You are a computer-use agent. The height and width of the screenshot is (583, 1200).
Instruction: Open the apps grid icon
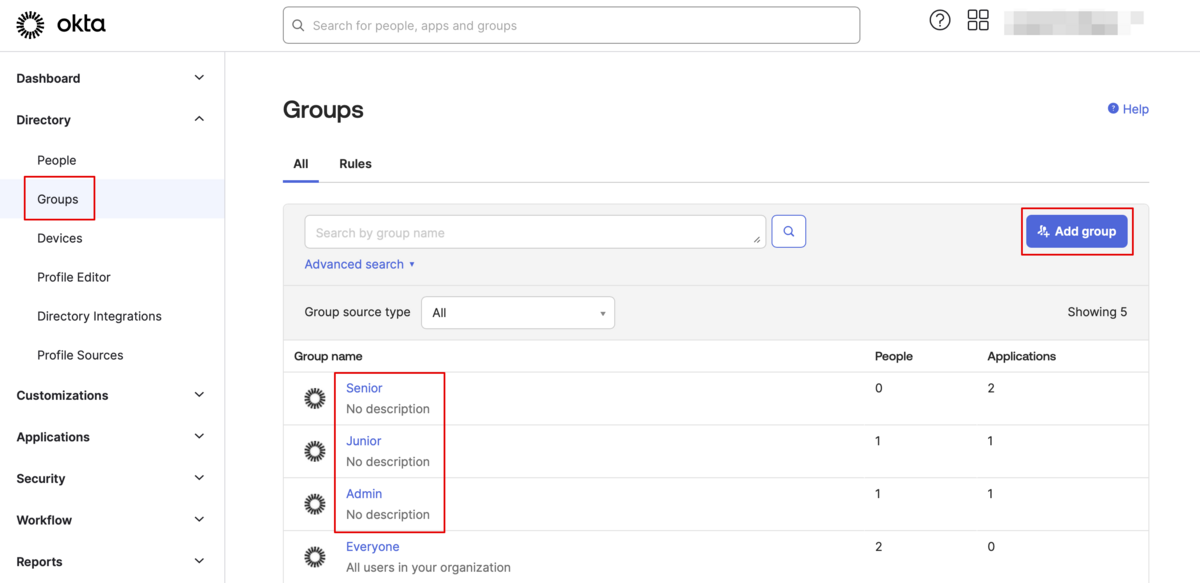coord(978,20)
